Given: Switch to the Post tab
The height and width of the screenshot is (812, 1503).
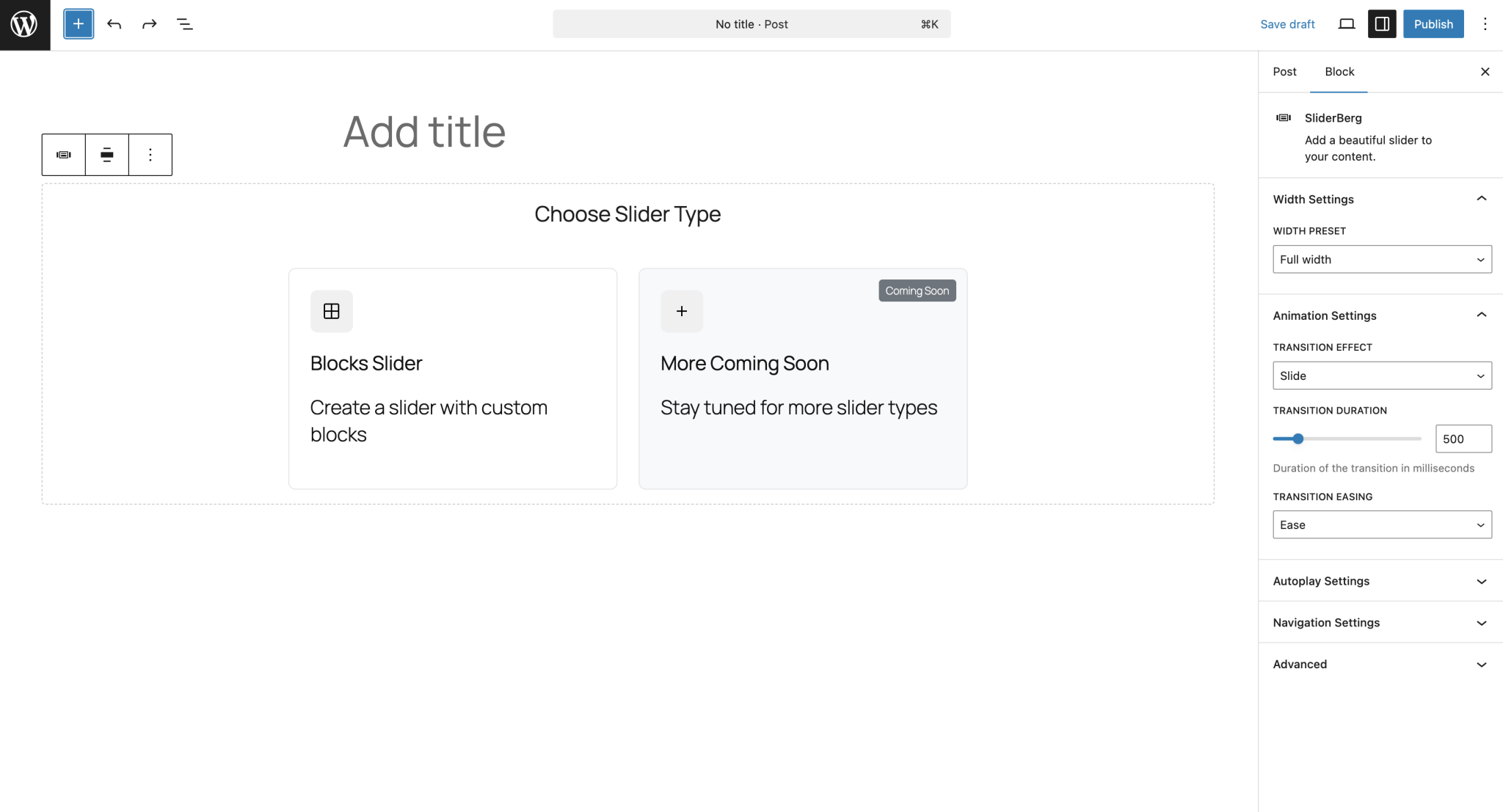Looking at the screenshot, I should click(1284, 71).
